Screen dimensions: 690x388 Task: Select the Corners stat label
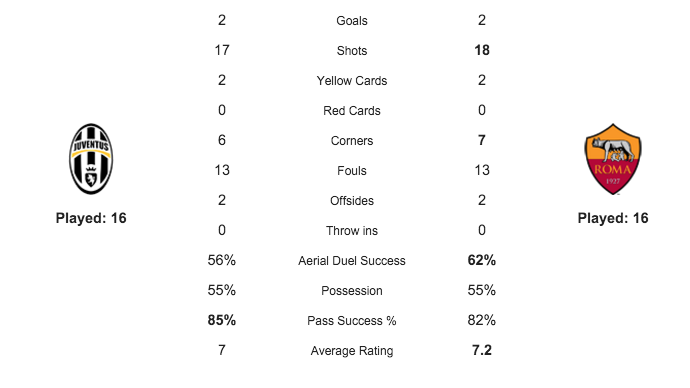(352, 140)
